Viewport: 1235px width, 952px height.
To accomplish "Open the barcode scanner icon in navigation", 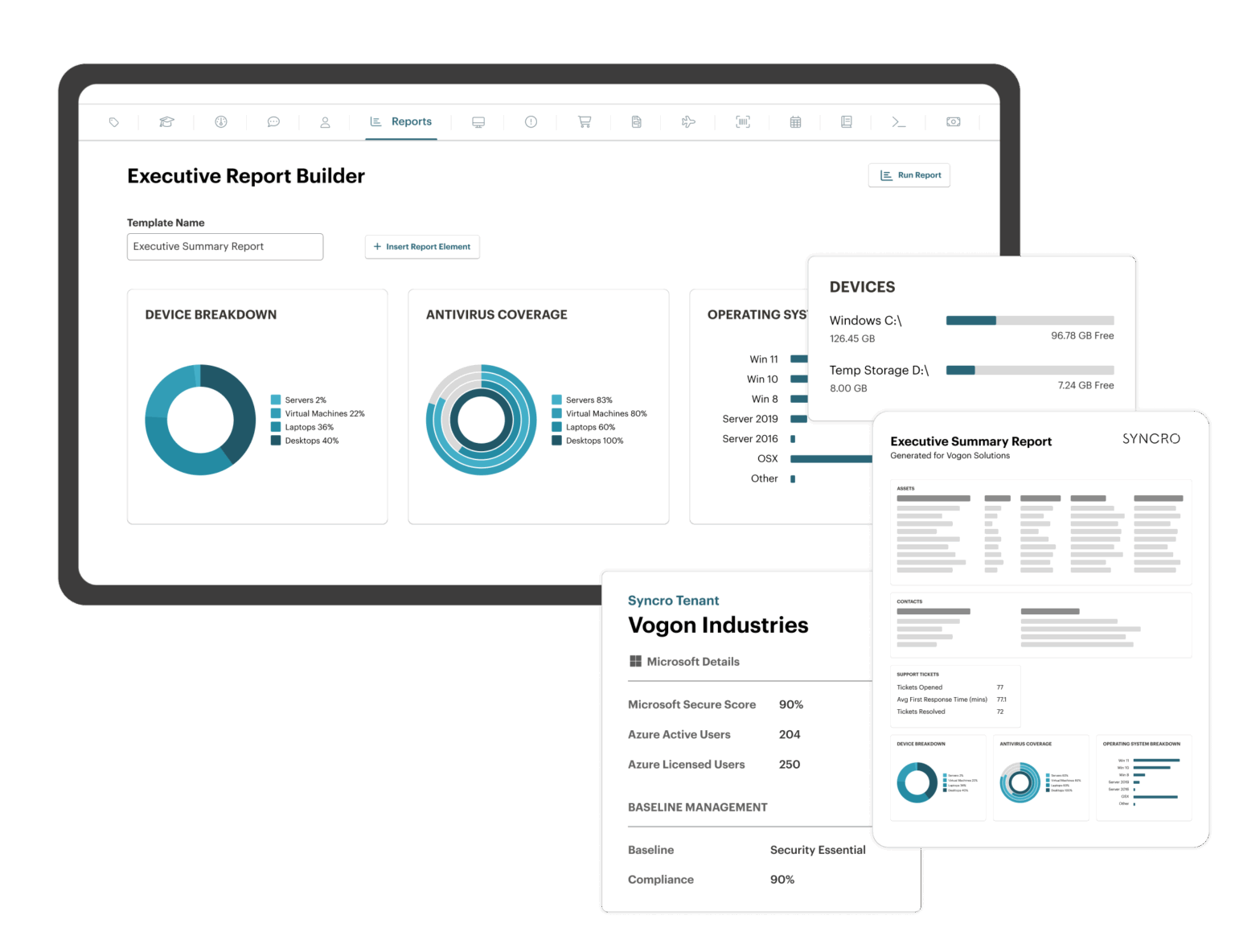I will click(x=743, y=122).
